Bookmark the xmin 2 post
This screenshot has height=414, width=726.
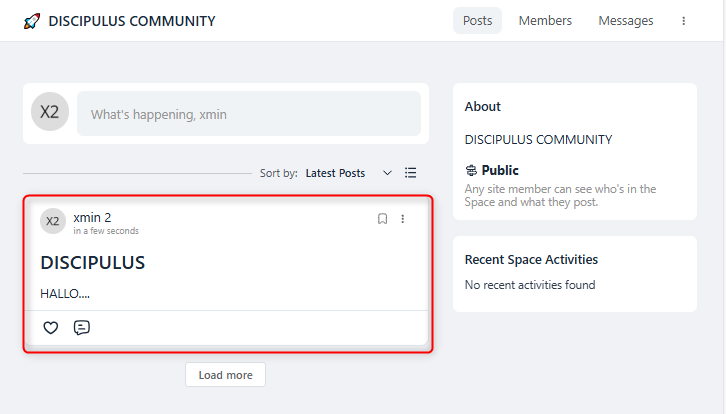coord(382,219)
